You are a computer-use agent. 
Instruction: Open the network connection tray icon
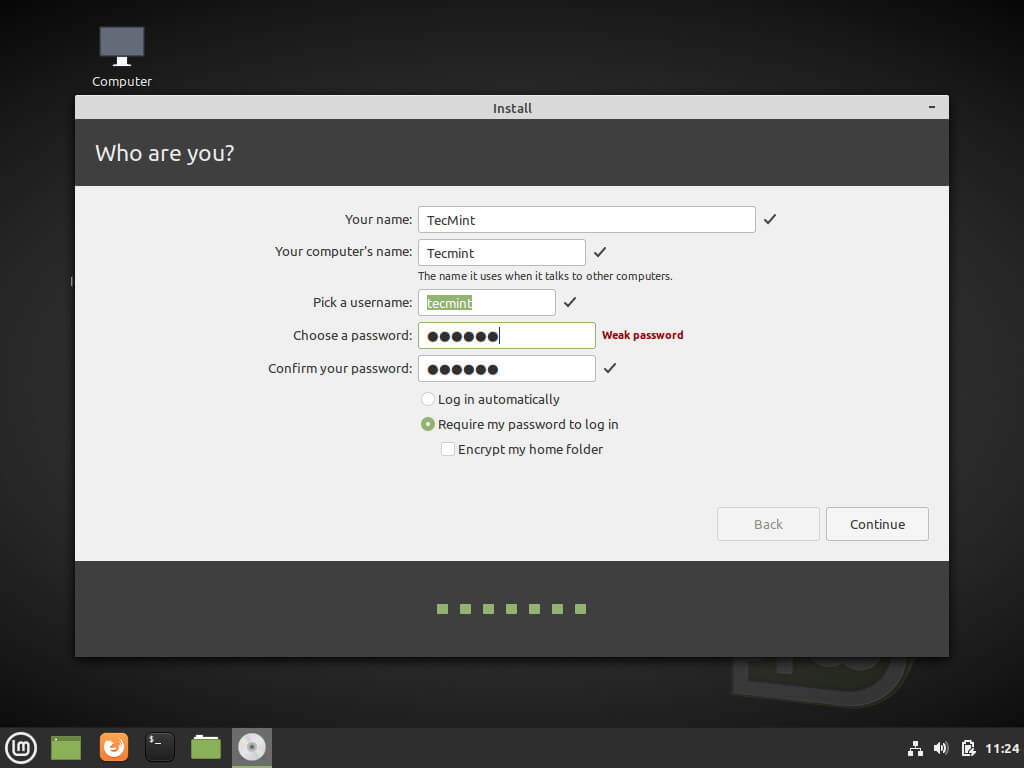(916, 748)
